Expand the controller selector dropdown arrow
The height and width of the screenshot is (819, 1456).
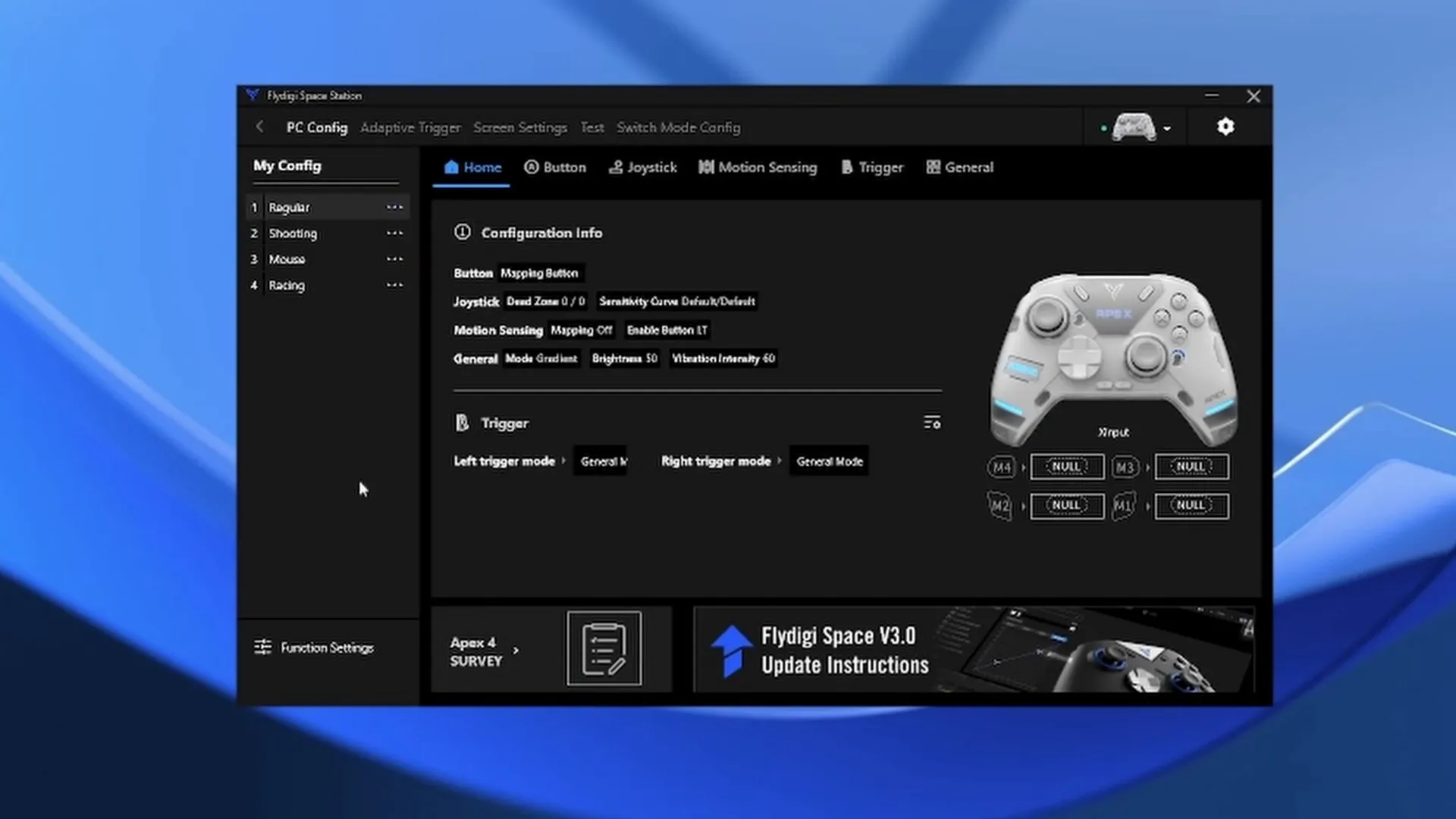(1167, 128)
